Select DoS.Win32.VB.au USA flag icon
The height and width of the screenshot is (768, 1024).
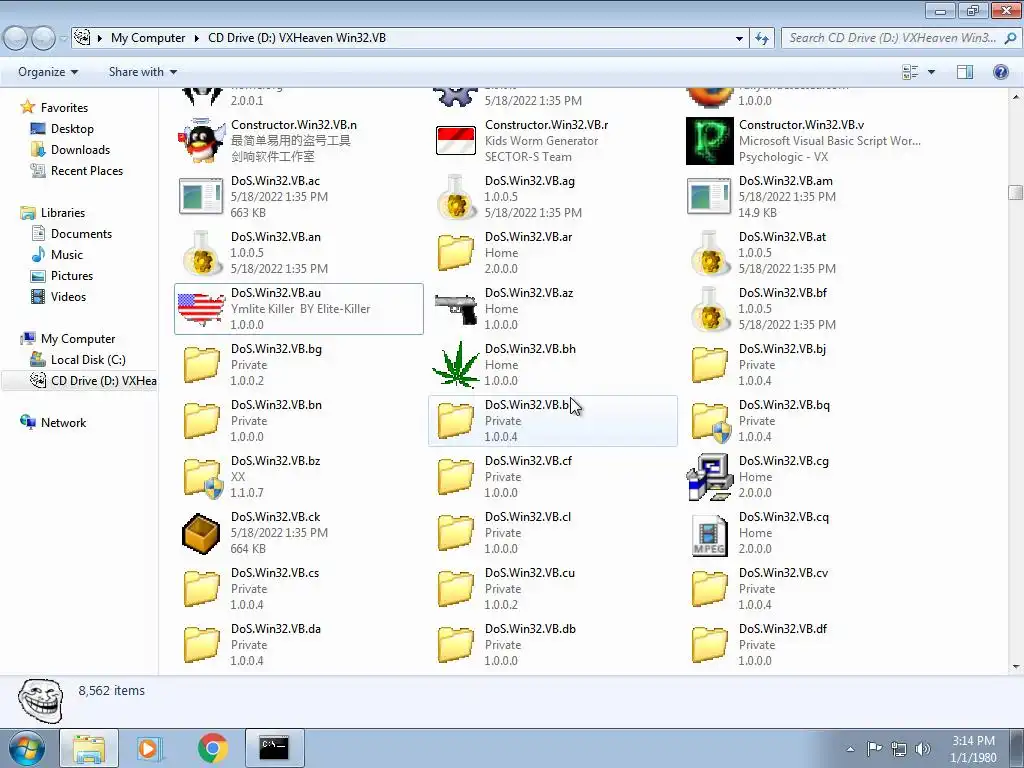[x=201, y=309]
